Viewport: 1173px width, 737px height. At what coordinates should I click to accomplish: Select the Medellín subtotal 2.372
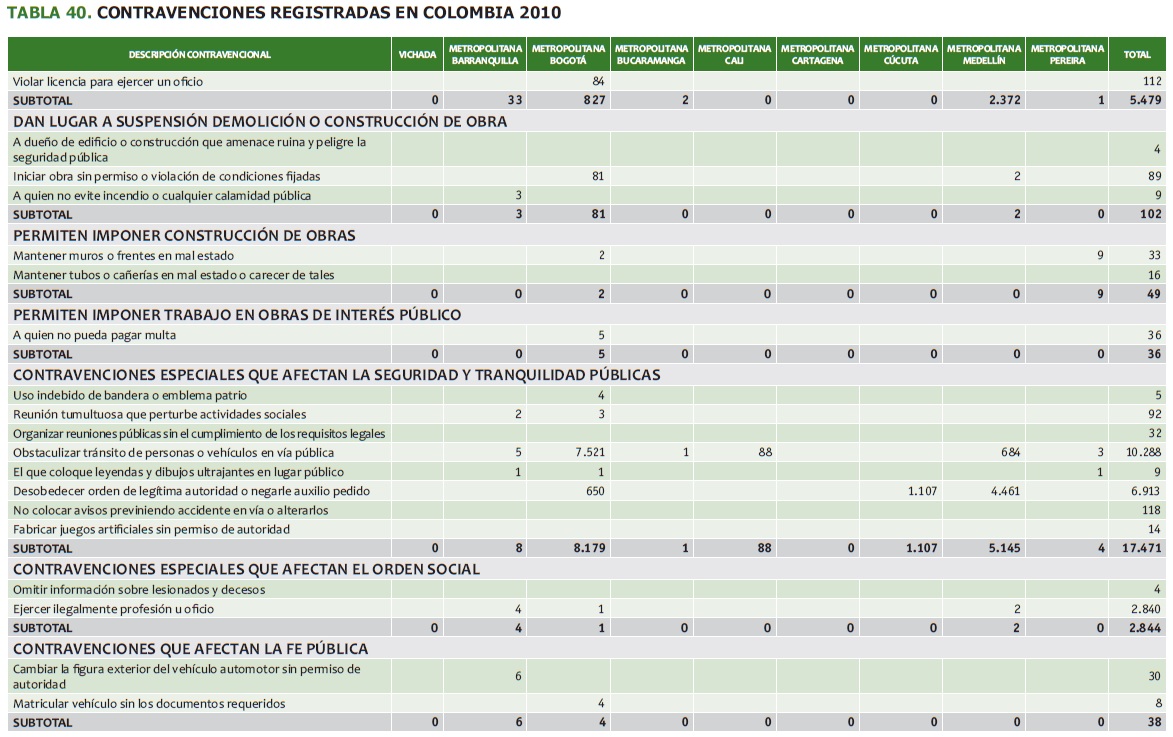(x=1003, y=101)
